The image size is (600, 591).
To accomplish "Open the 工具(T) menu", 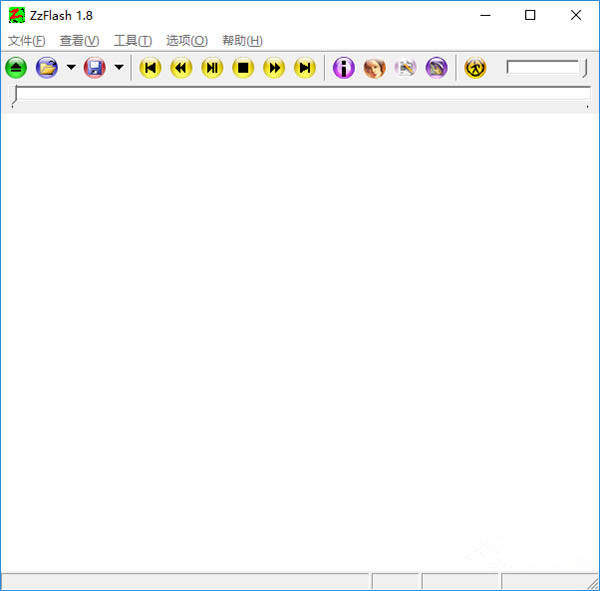I will (132, 41).
